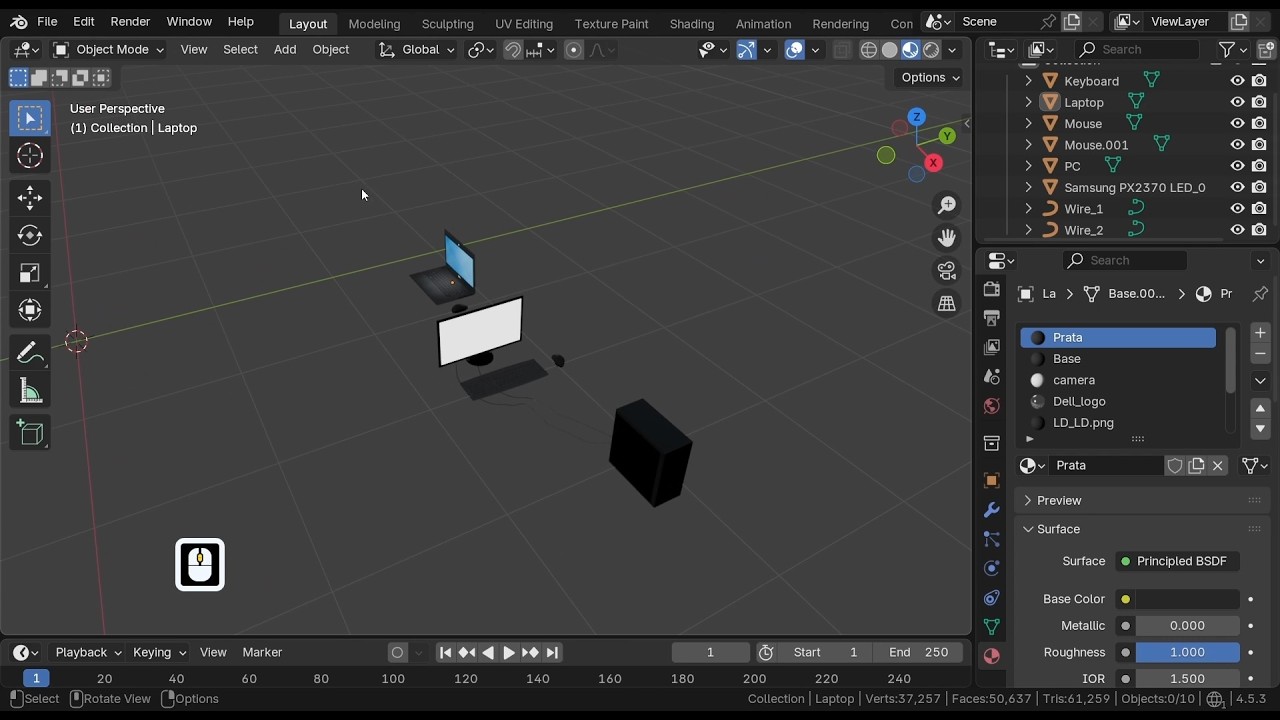Open the Object properties tab
The height and width of the screenshot is (720, 1280).
991,480
